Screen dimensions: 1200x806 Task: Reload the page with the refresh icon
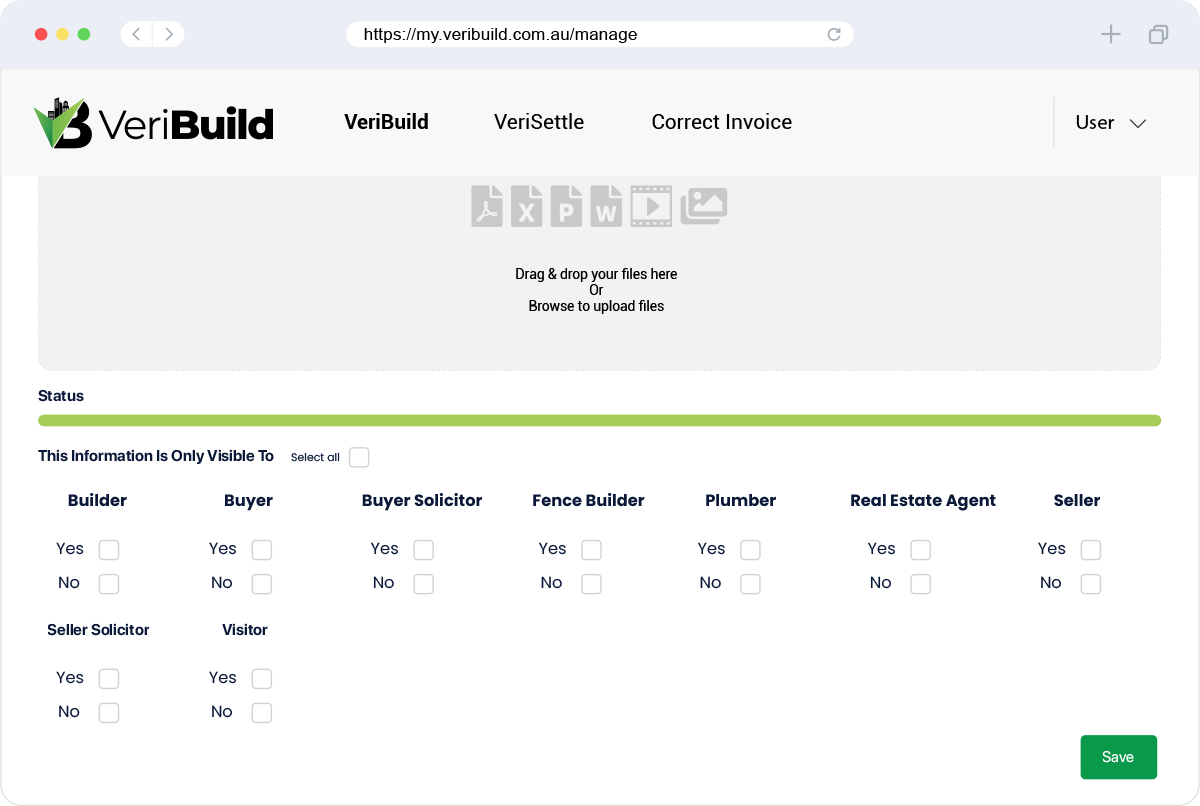(x=834, y=34)
